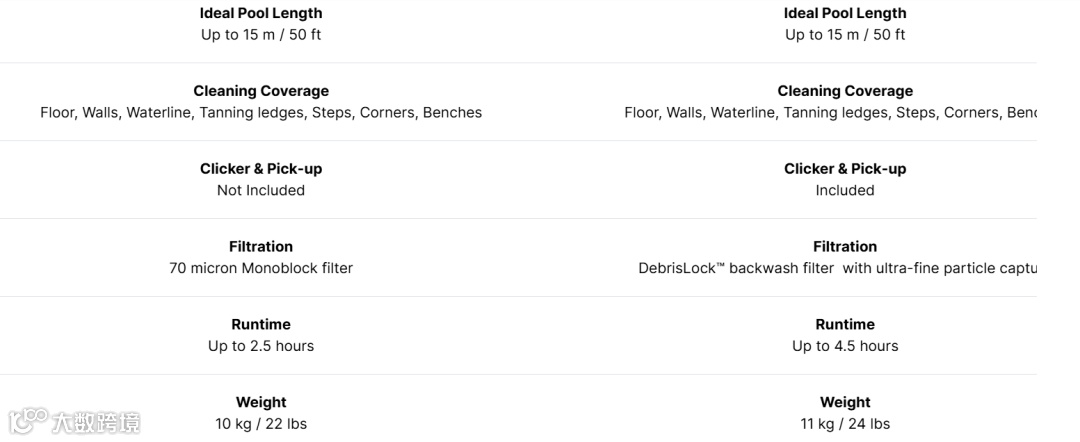Click the 大数跨境 watermark text
1080x442 pixels.
click(x=96, y=423)
